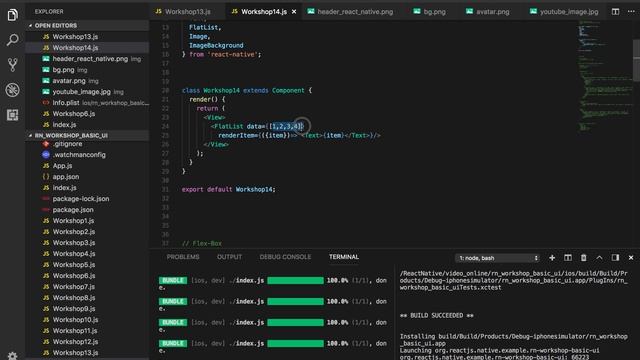Click the EXPLORER sidebar title
Viewport: 640px width, 360px height.
pos(49,12)
